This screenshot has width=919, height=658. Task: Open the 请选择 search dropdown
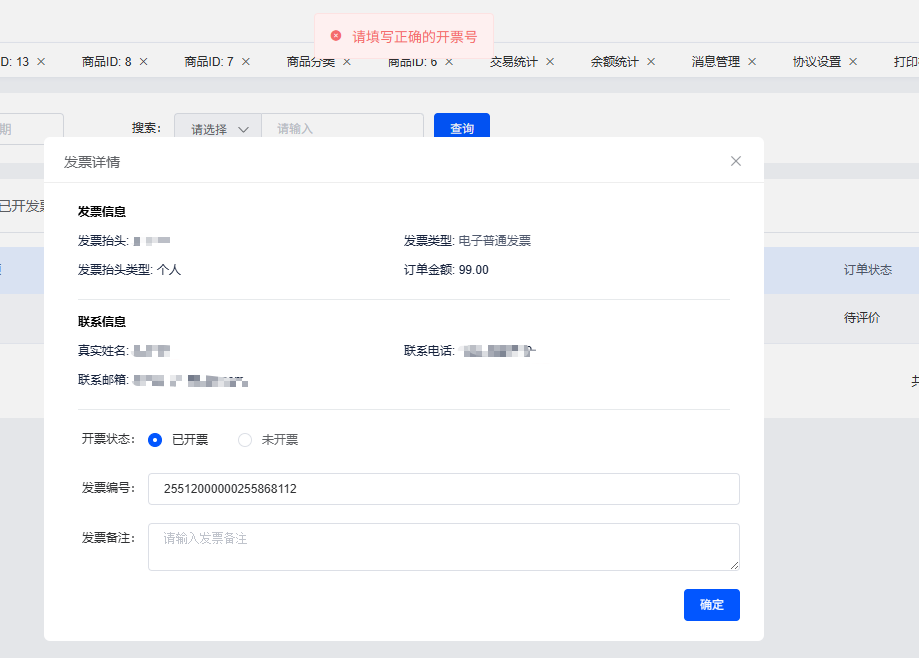[x=217, y=128]
